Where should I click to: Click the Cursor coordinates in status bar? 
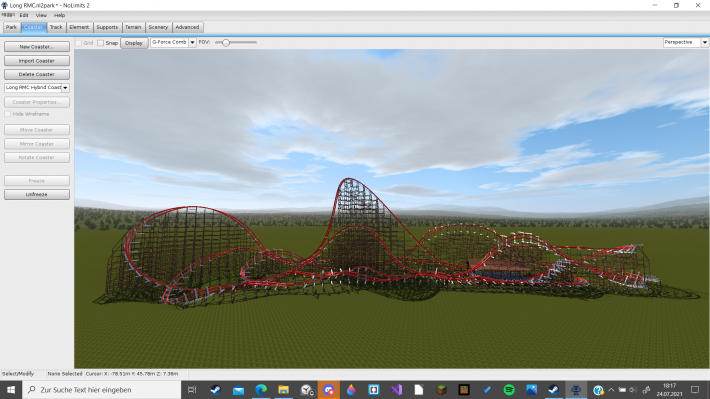132,374
